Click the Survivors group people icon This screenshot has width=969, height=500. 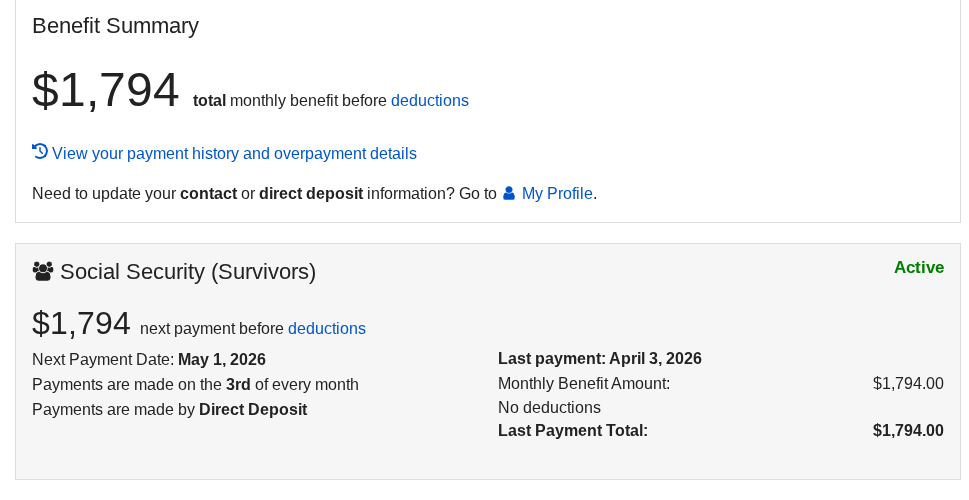coord(43,271)
